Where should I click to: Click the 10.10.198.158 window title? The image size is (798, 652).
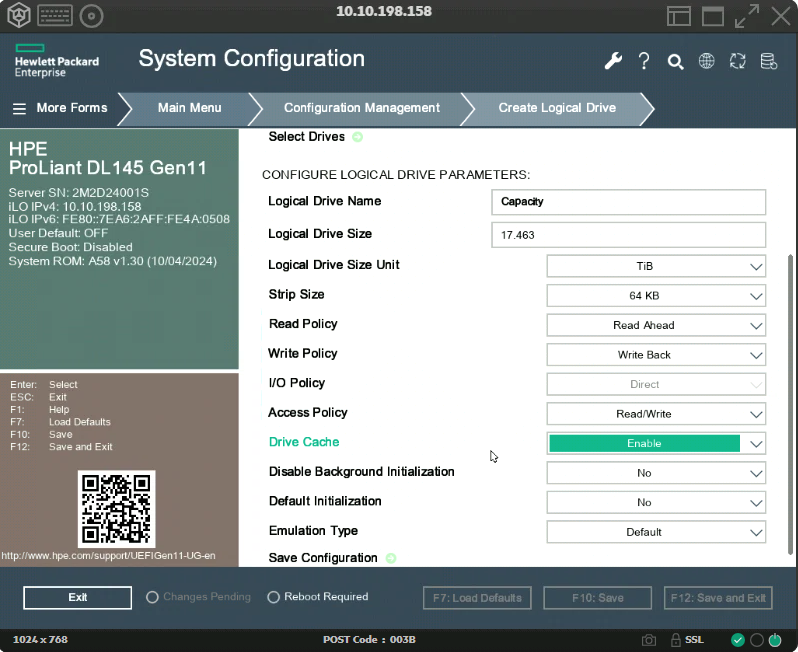point(384,11)
